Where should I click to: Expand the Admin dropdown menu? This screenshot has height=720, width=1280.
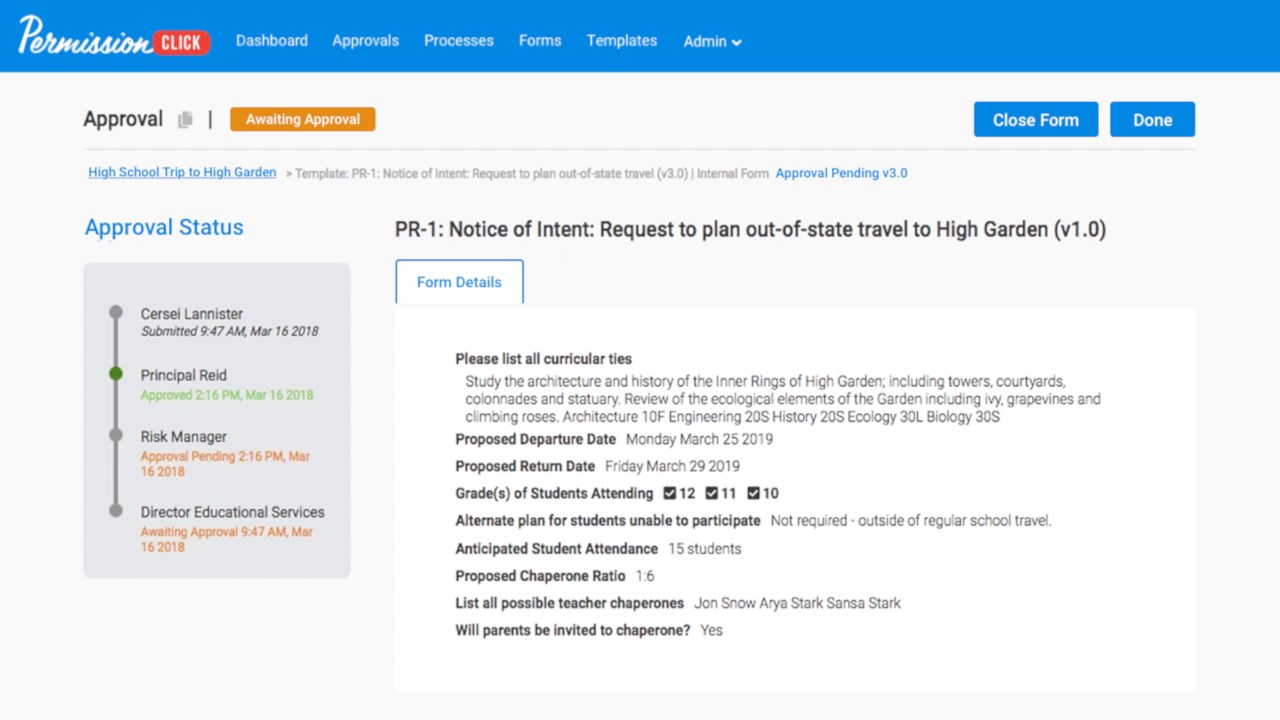(712, 42)
